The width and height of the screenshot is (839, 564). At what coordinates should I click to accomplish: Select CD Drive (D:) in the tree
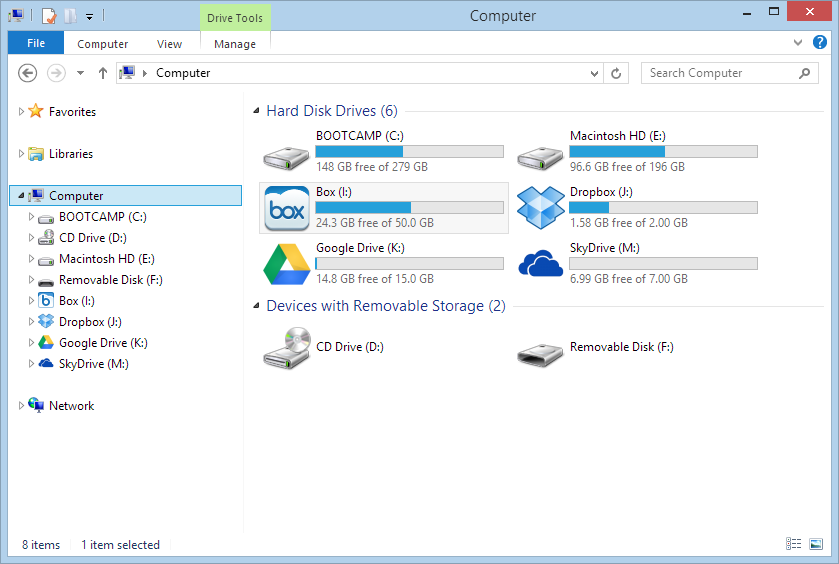pyautogui.click(x=93, y=238)
